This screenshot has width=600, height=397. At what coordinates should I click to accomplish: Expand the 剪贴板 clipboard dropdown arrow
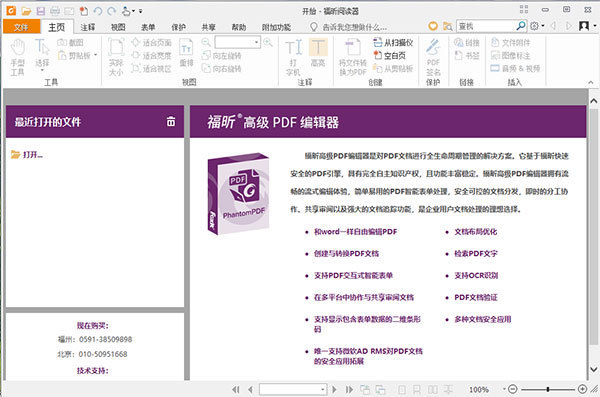pos(95,56)
